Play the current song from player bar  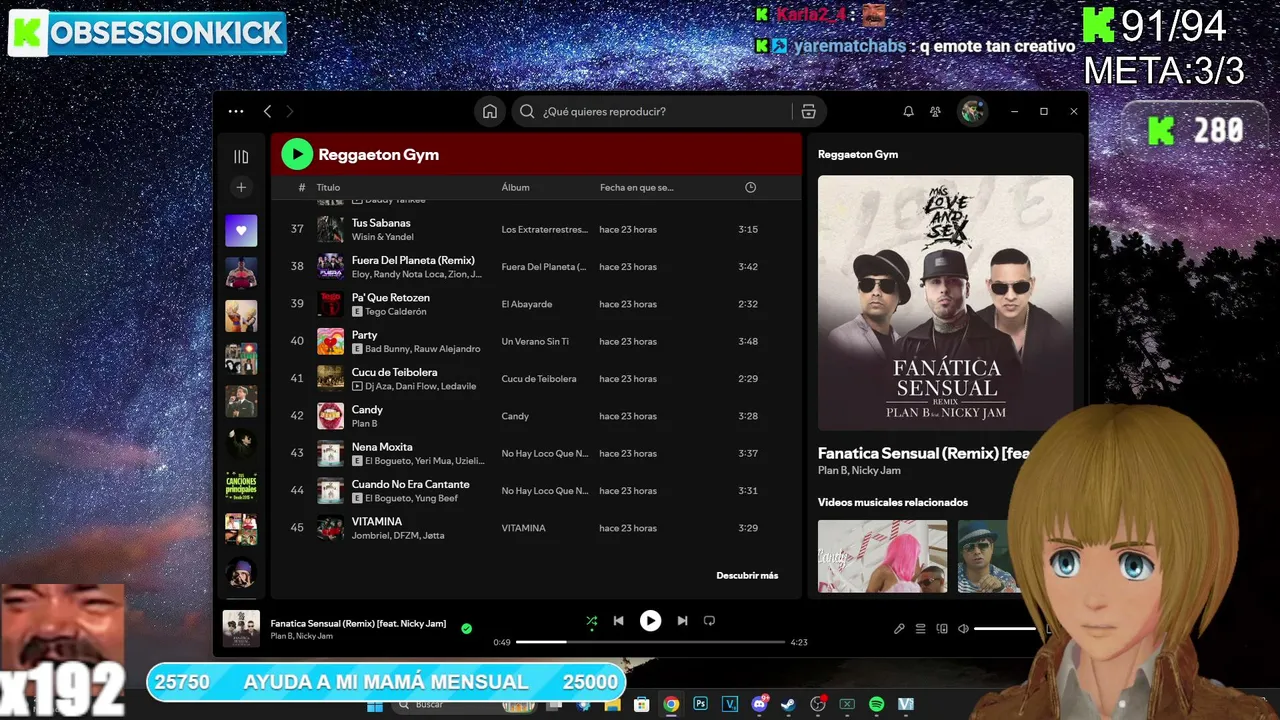pyautogui.click(x=650, y=621)
